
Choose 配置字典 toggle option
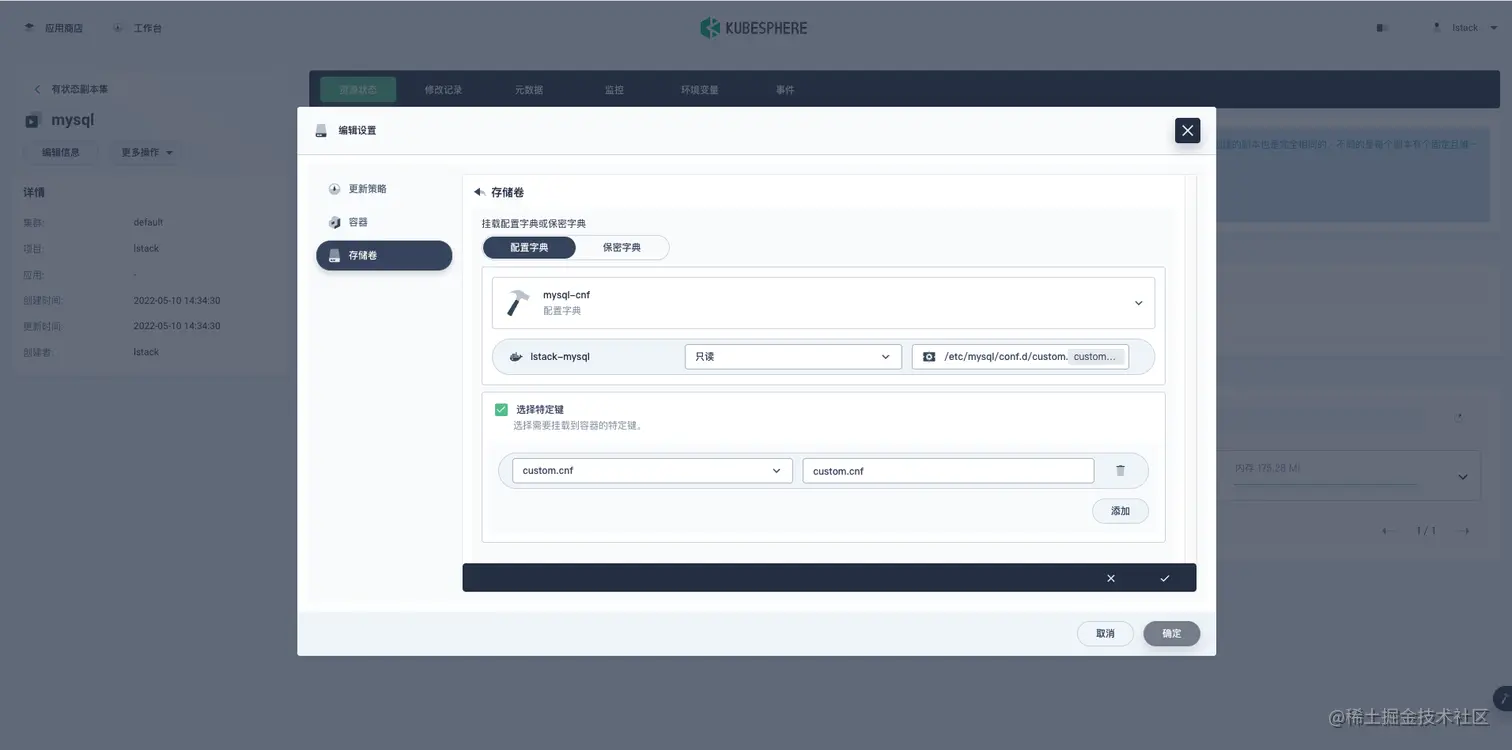(529, 247)
